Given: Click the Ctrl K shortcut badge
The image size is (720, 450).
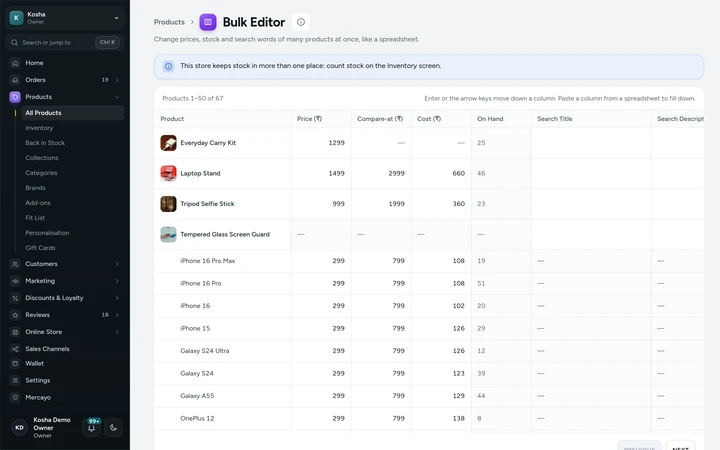Looking at the screenshot, I should (107, 42).
